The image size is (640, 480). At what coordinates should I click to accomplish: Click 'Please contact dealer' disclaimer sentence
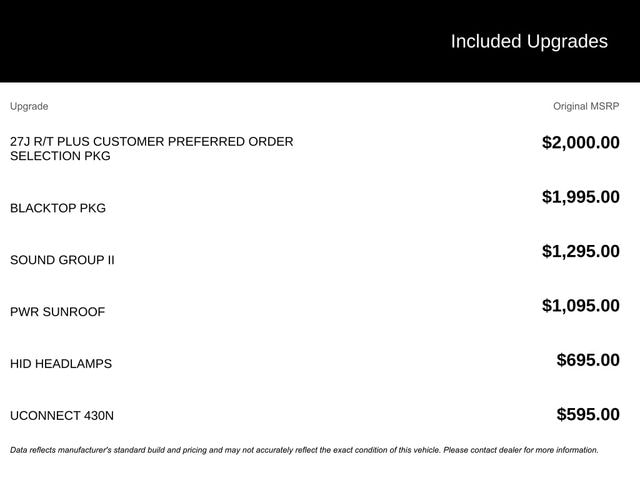click(521, 450)
